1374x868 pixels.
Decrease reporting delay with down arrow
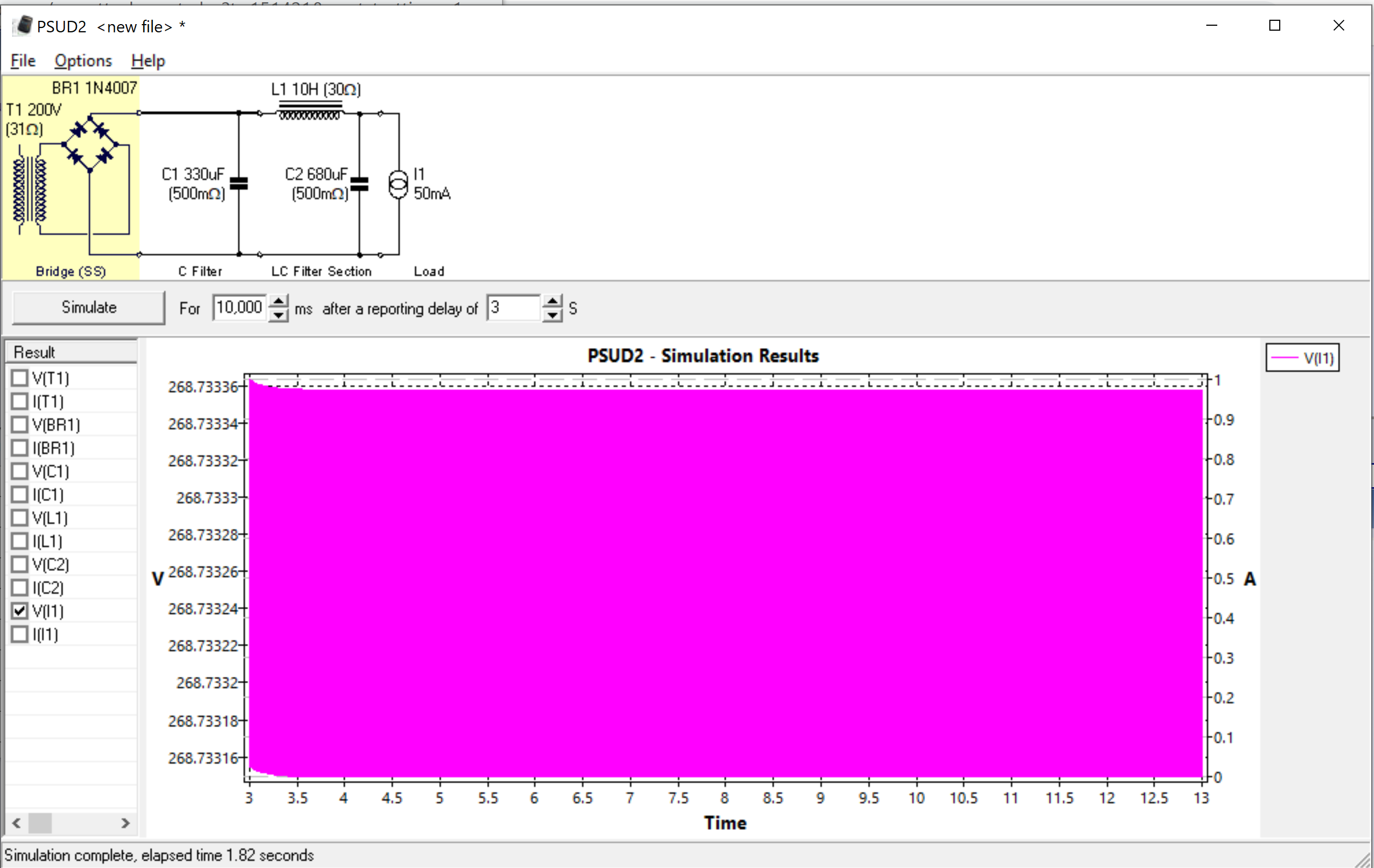click(x=552, y=315)
